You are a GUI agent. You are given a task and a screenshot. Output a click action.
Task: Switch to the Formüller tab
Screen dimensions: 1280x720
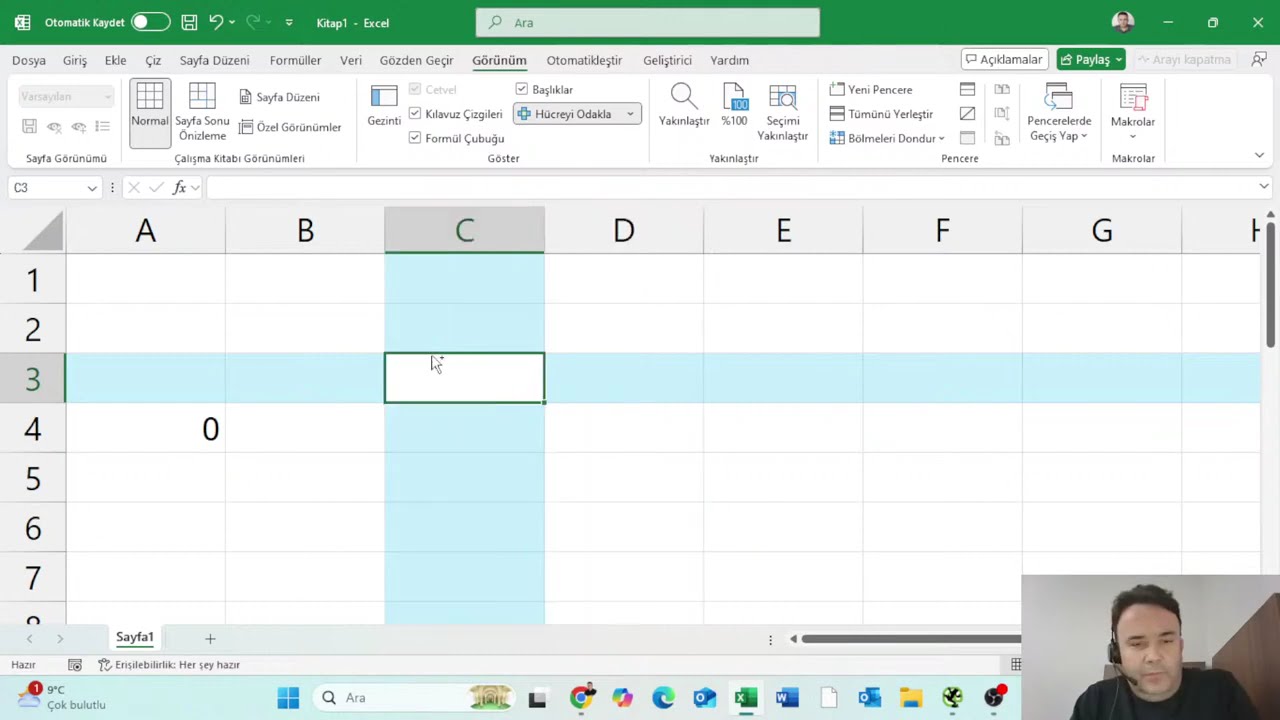pyautogui.click(x=295, y=60)
